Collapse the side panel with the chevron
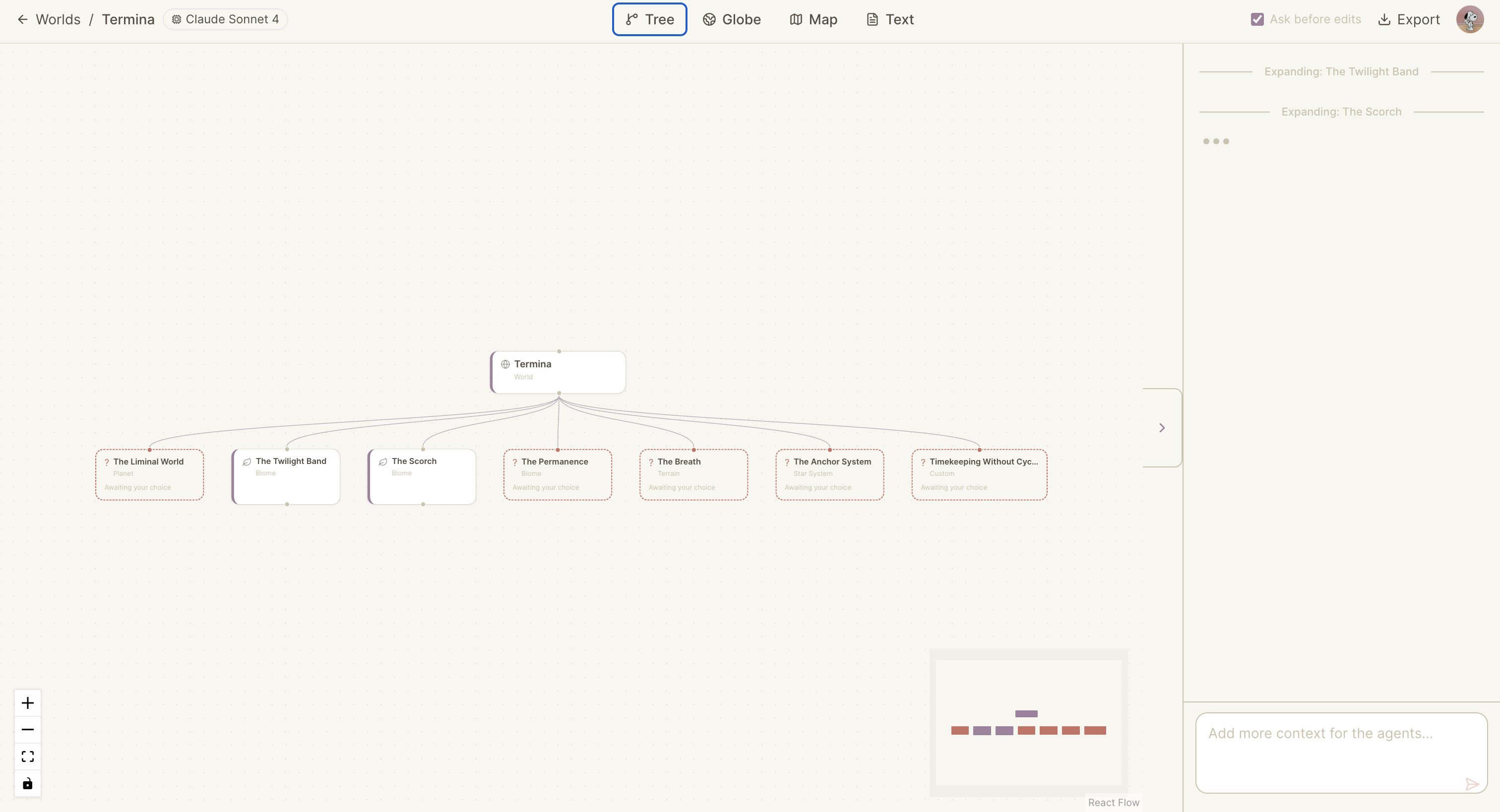The height and width of the screenshot is (812, 1500). coord(1162,428)
